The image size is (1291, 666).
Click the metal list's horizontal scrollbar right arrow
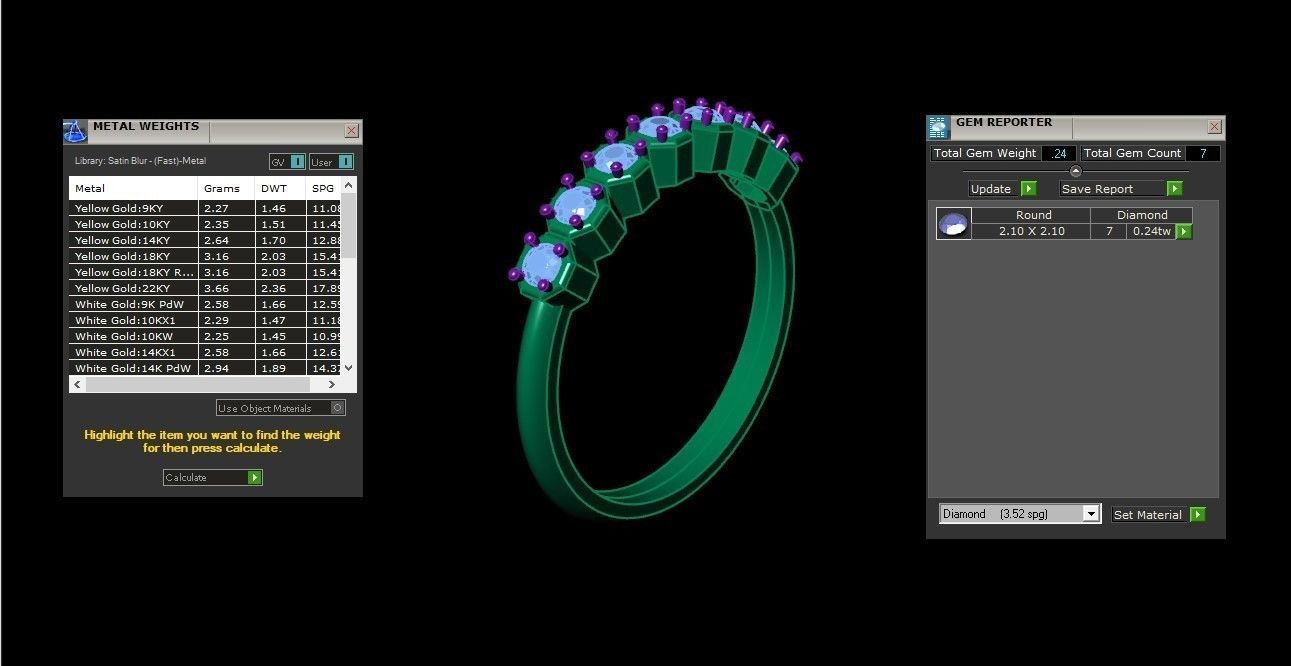332,385
